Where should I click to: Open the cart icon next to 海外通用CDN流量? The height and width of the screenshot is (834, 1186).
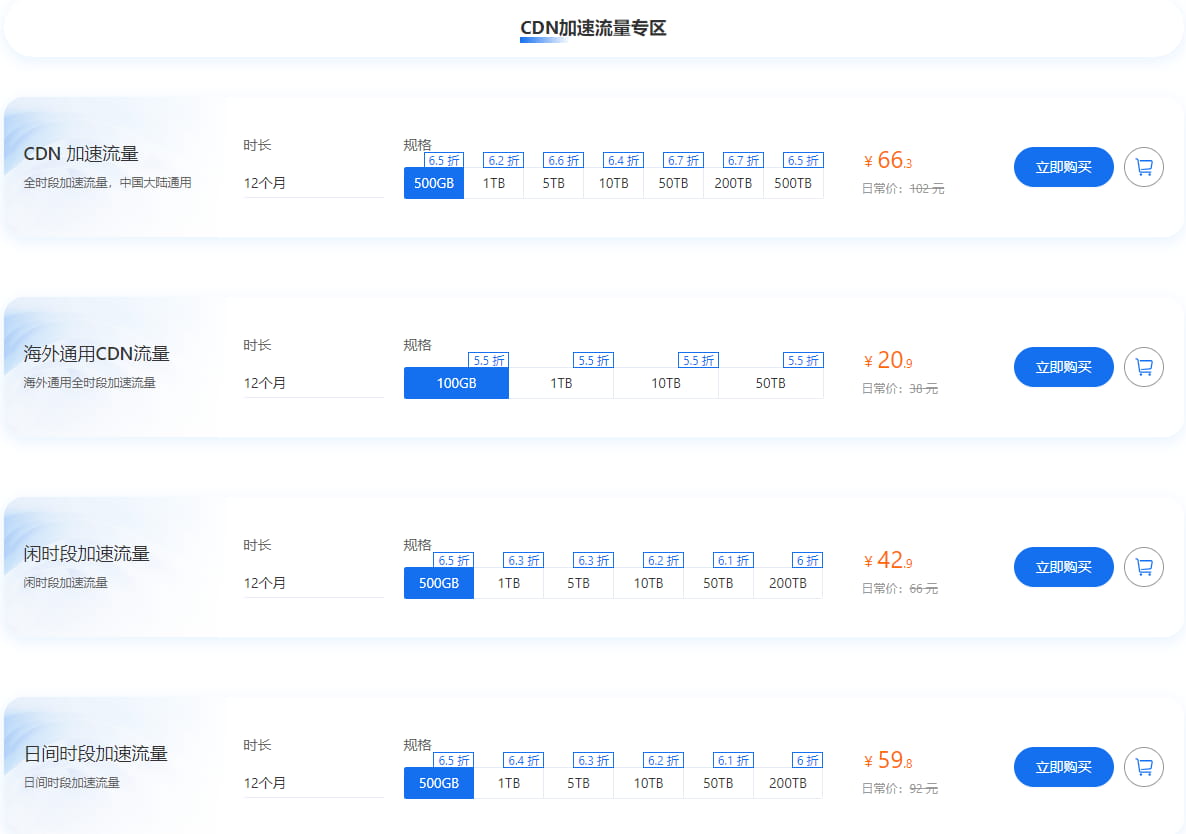tap(1143, 367)
